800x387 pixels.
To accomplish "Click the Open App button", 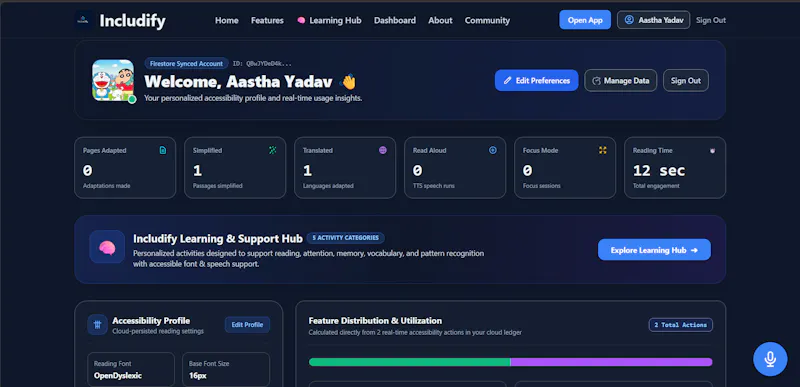I will coord(585,20).
